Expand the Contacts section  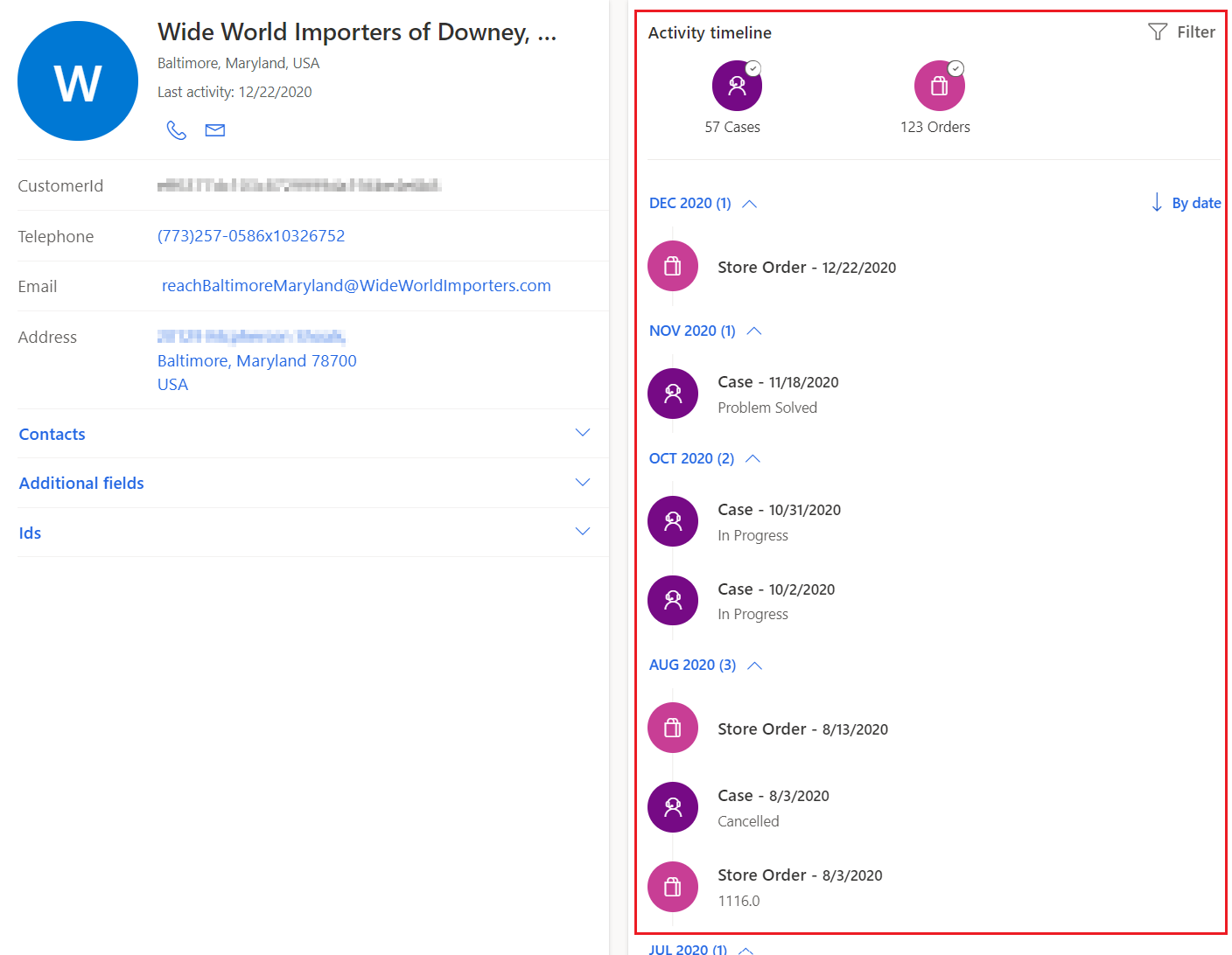(583, 432)
